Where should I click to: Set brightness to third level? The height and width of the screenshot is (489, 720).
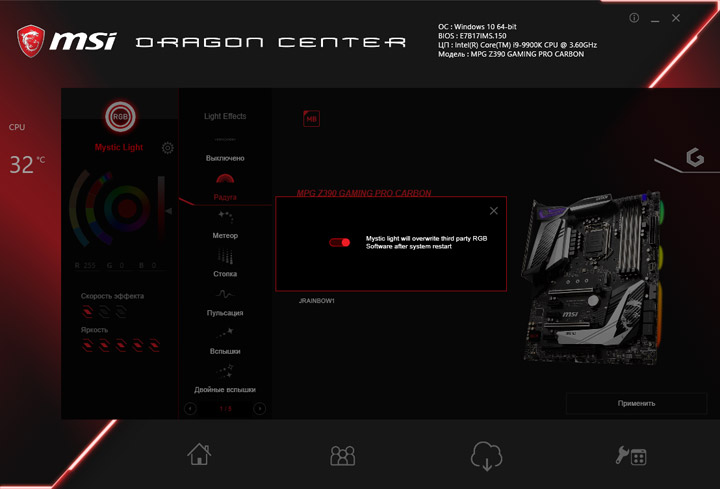(x=121, y=345)
